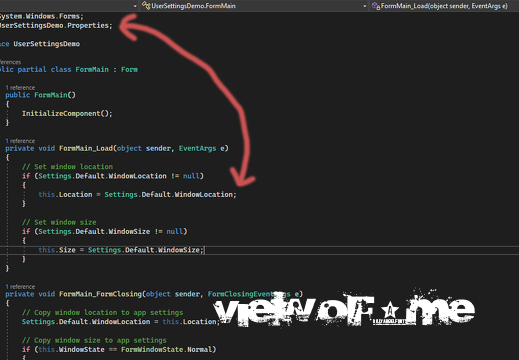Click the FormMain_FormClosing method name
The image size is (519, 360).
[100, 294]
